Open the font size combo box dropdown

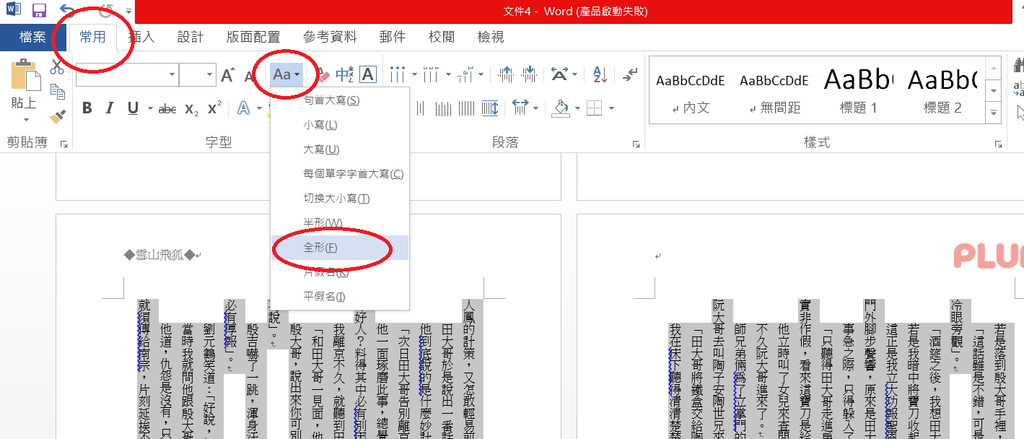pyautogui.click(x=210, y=75)
